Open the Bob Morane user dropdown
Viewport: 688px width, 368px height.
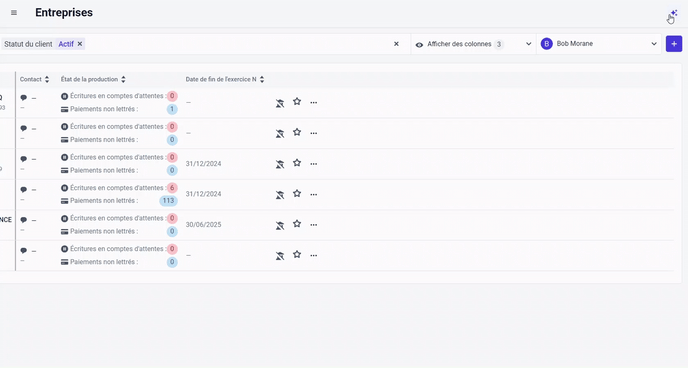tap(598, 44)
